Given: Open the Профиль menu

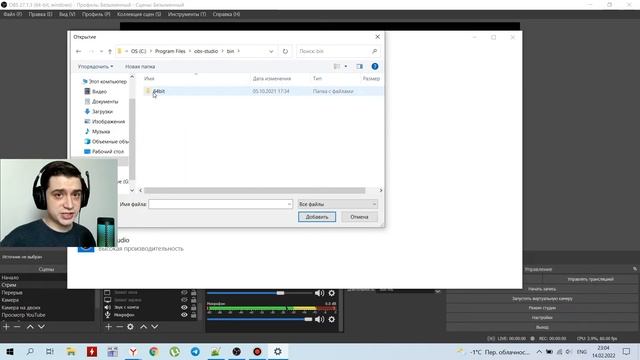Looking at the screenshot, I should coord(96,14).
